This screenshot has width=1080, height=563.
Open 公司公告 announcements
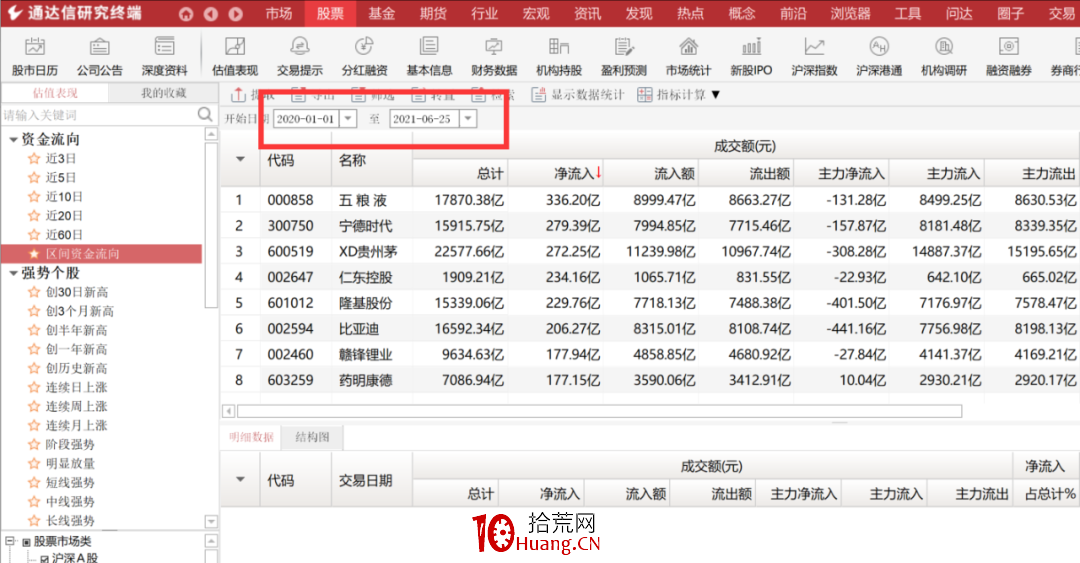click(99, 57)
